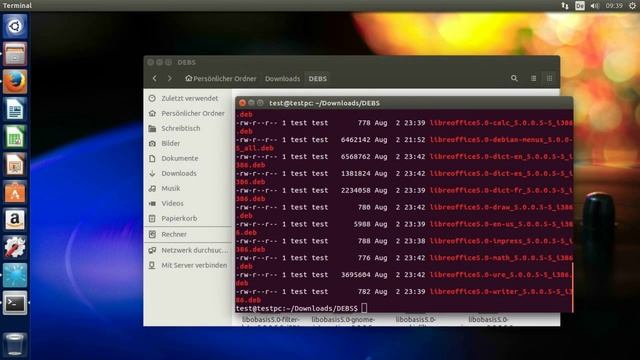This screenshot has width=640, height=360.
Task: Close the terminal window
Action: [242, 103]
